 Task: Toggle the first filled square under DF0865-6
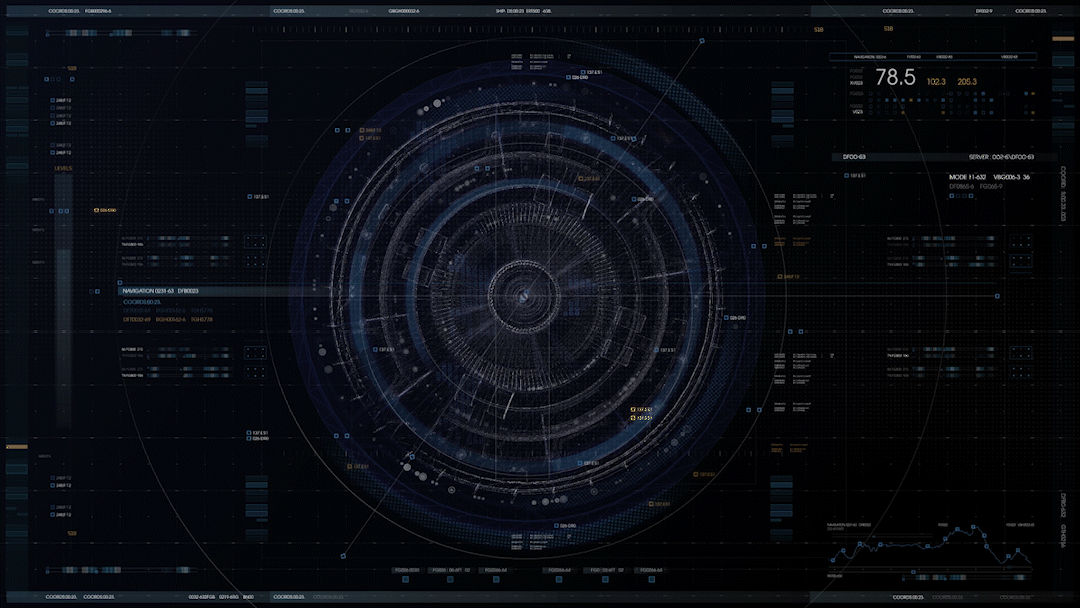coord(952,196)
